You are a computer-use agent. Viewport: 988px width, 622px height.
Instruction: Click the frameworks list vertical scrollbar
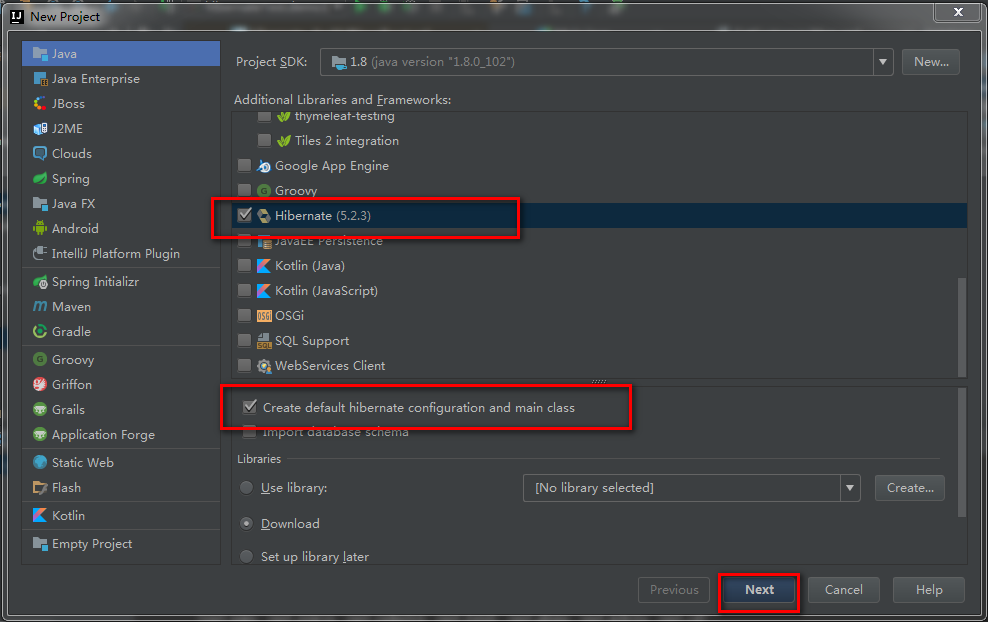click(x=962, y=326)
